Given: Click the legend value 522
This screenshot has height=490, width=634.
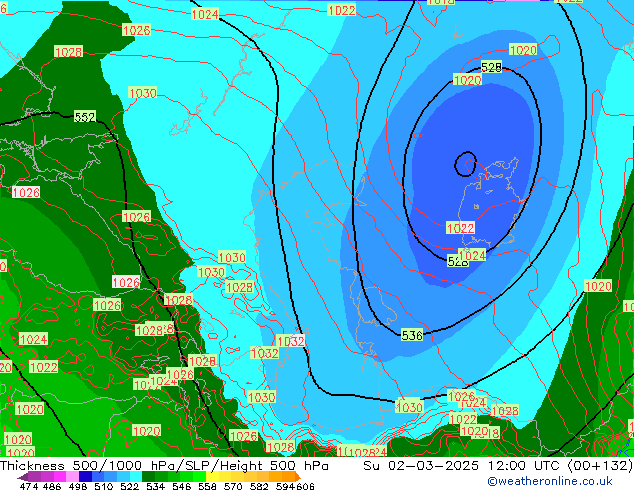Looking at the screenshot, I should coord(129,486).
